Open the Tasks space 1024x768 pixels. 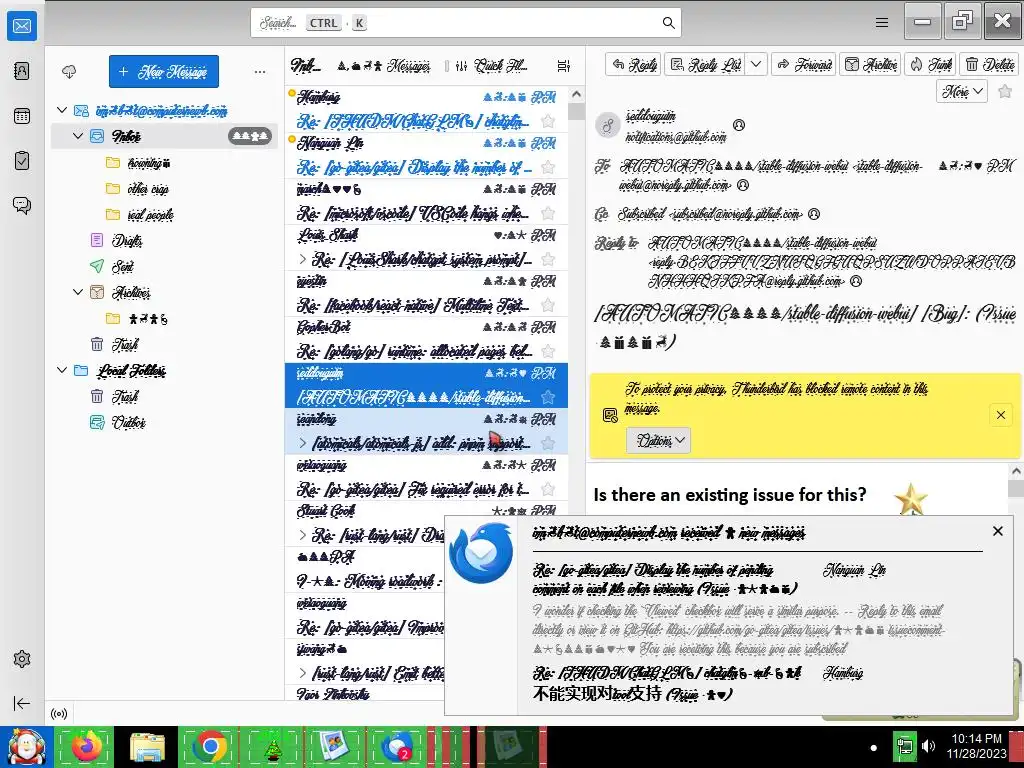point(22,161)
